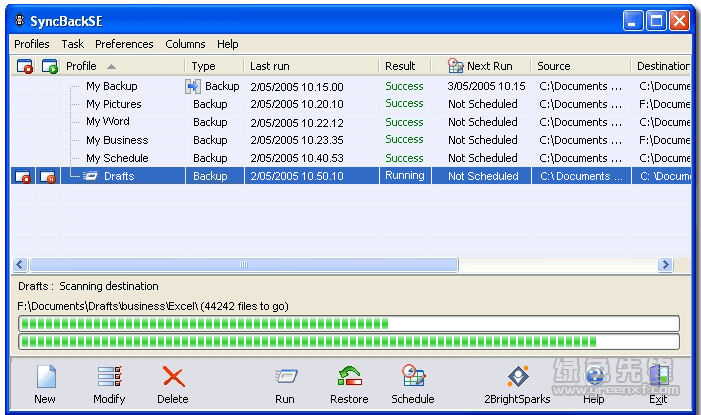This screenshot has width=701, height=415.
Task: Click the Next Run calendar icon
Action: pyautogui.click(x=455, y=66)
